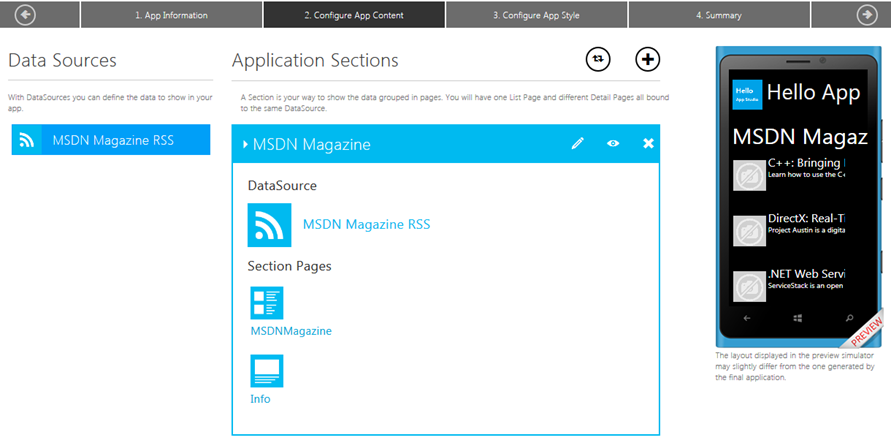Edit the MSDN Magazine section pencil icon
This screenshot has height=443, width=891.
577,143
